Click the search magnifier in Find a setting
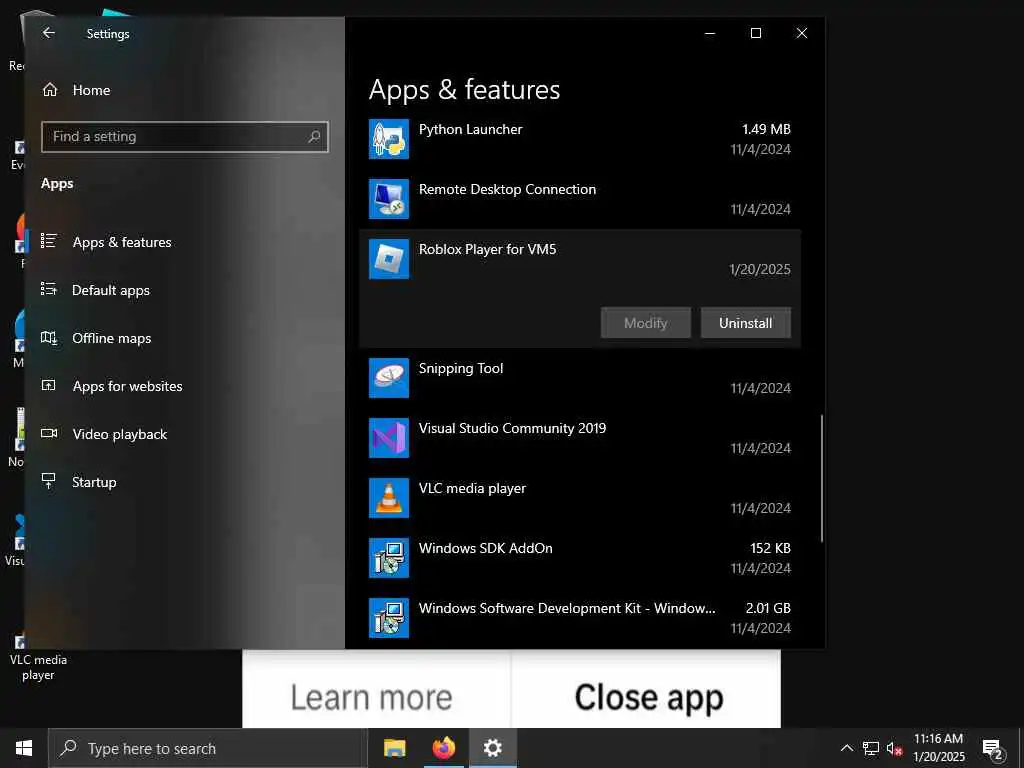 (x=314, y=136)
